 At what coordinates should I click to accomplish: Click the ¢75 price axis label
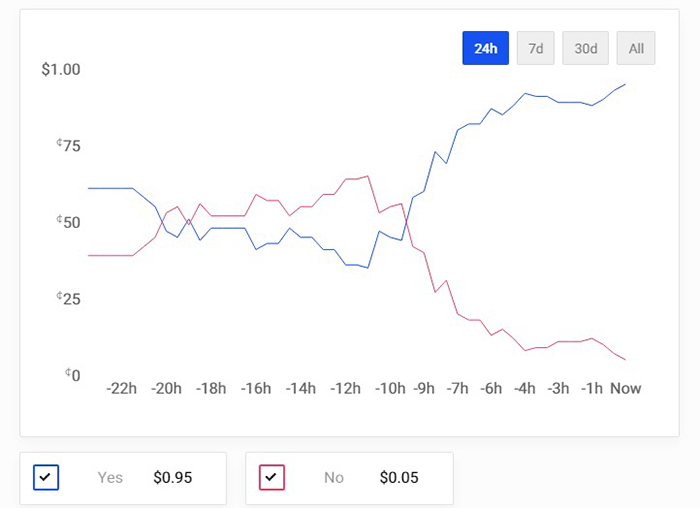68,146
